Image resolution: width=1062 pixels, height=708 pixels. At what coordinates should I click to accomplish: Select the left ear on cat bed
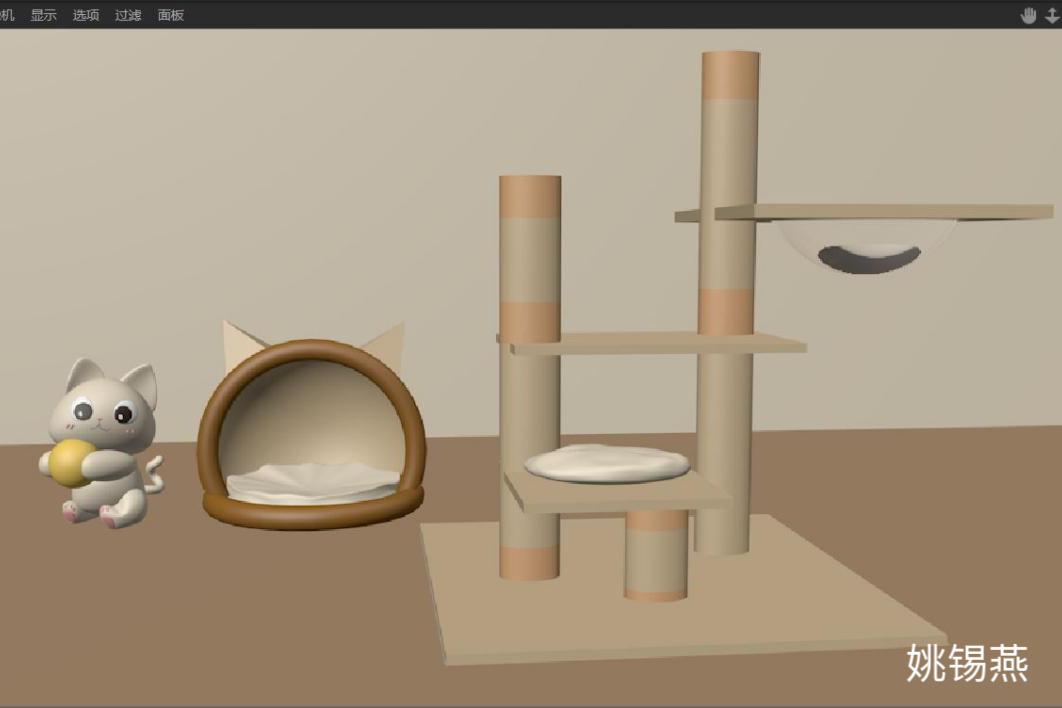point(238,339)
